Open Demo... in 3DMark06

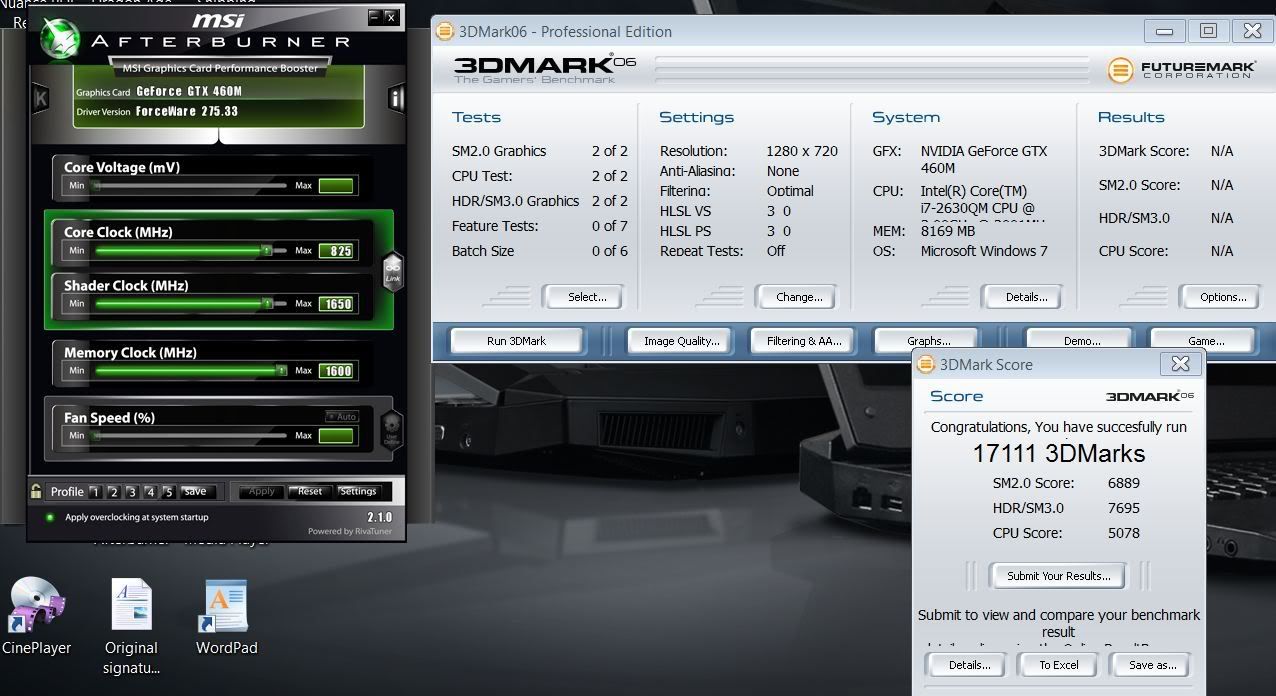[x=1082, y=341]
